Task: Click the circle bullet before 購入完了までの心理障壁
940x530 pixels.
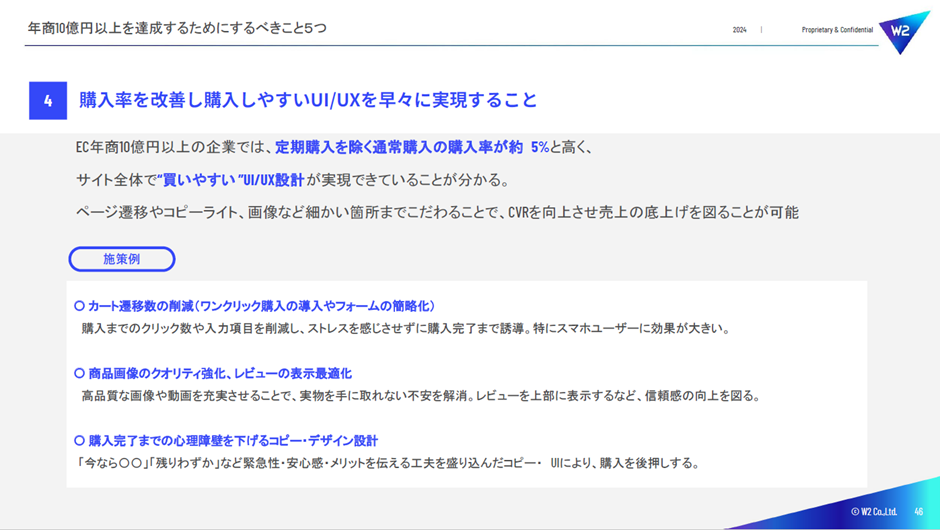Action: (x=79, y=441)
